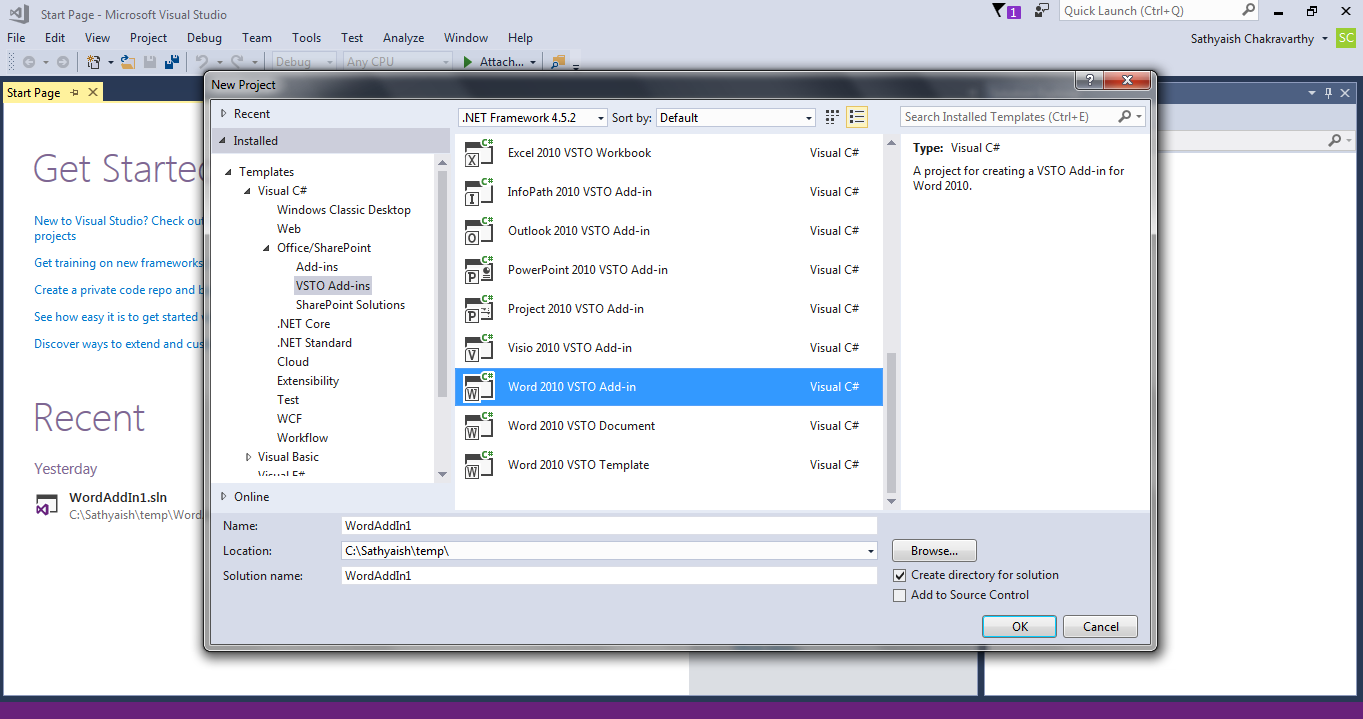Image resolution: width=1363 pixels, height=719 pixels.
Task: Switch templates to small icons view
Action: [x=832, y=117]
